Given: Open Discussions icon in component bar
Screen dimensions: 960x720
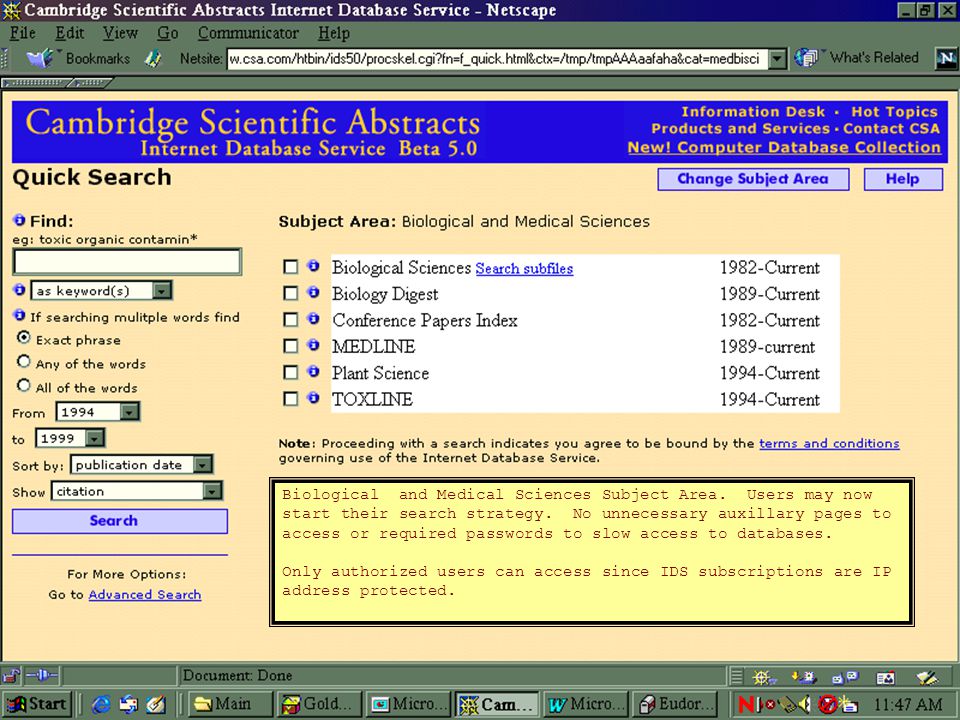Looking at the screenshot, I should point(845,677).
